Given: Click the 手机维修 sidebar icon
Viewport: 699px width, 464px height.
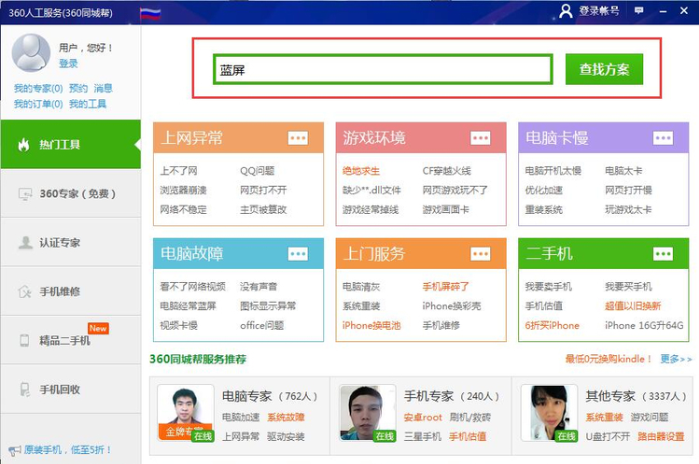Looking at the screenshot, I should point(25,291).
